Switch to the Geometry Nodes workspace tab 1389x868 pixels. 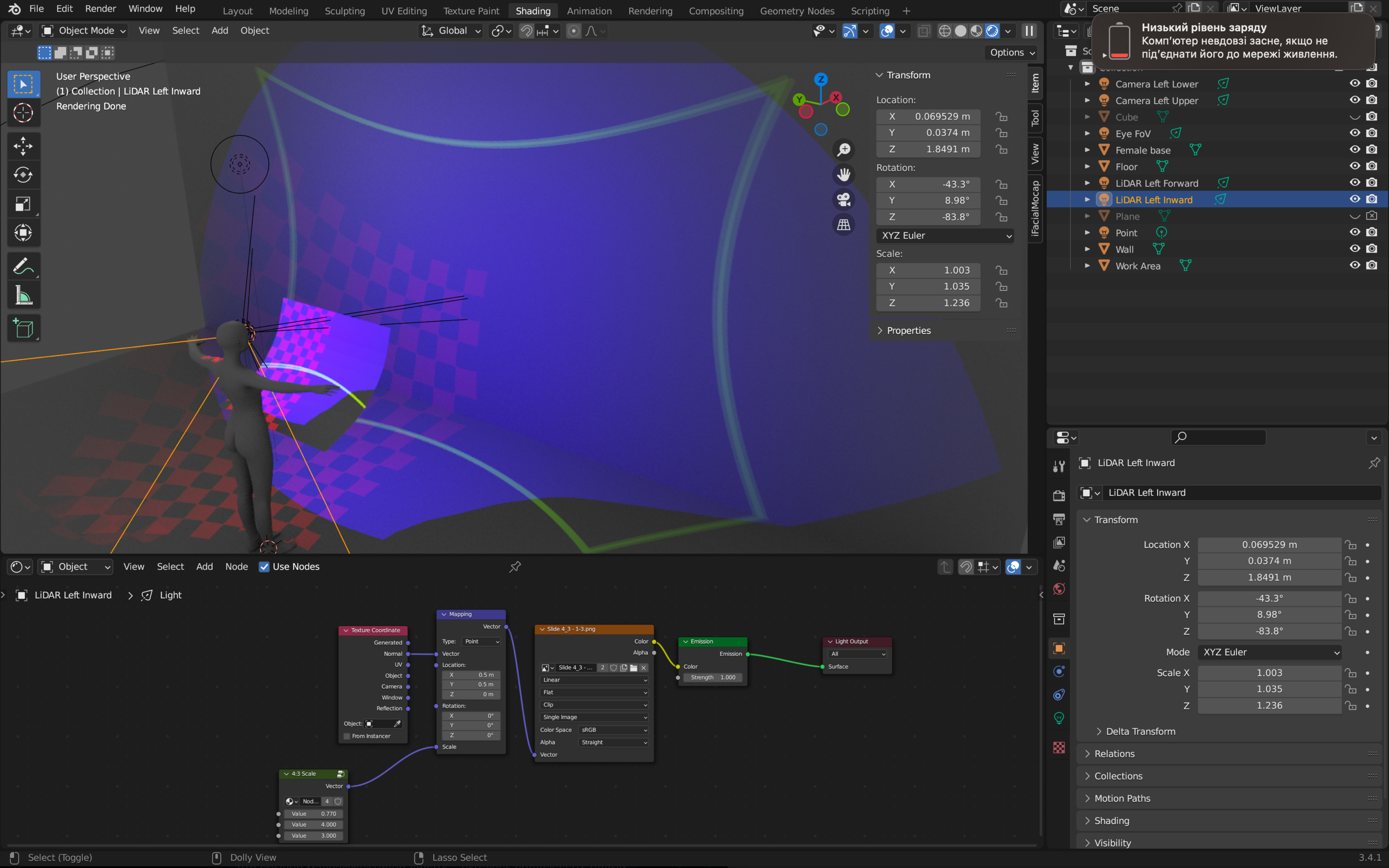coord(797,11)
